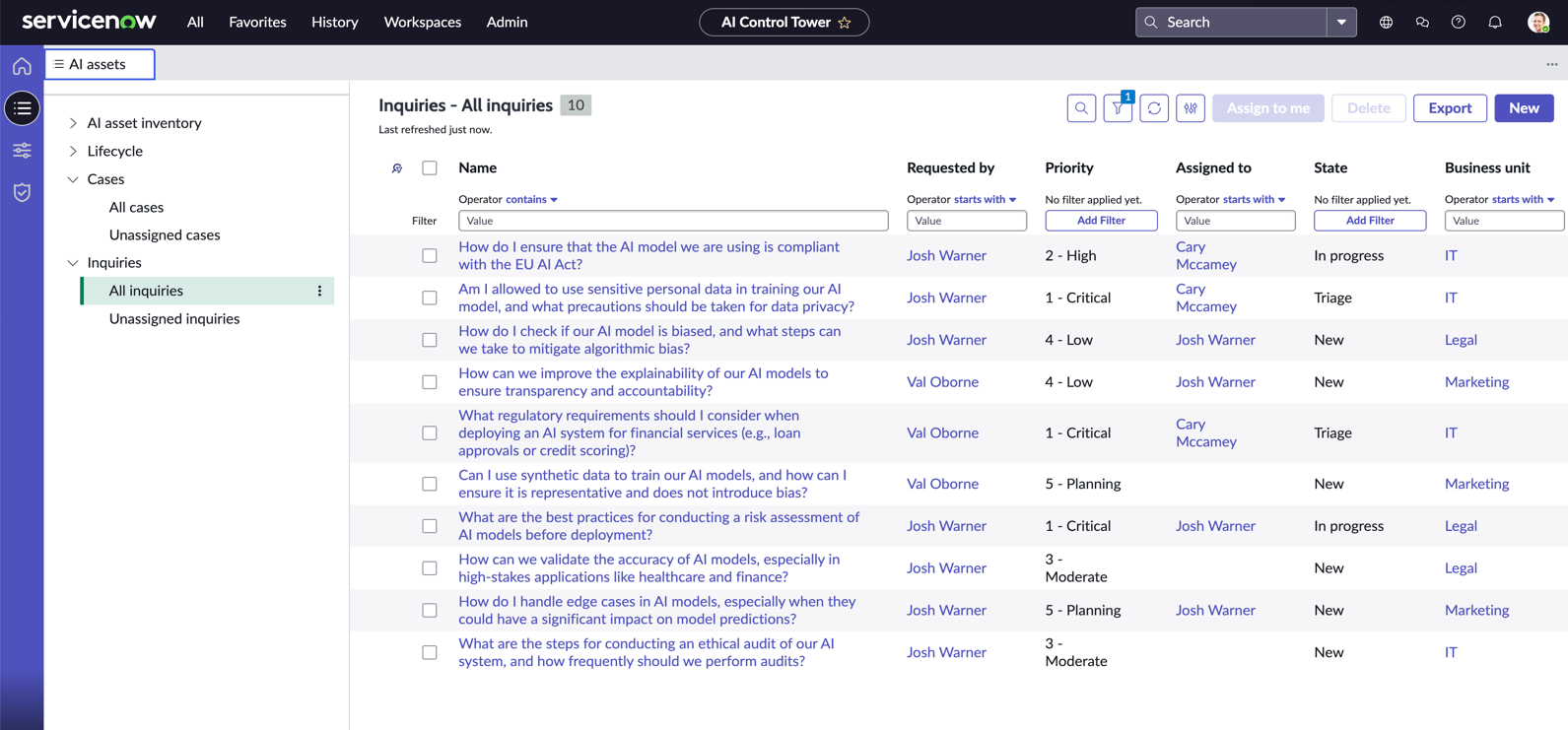Viewport: 1568px width, 730px height.
Task: Check the risk assessment inquiry row
Action: [430, 526]
